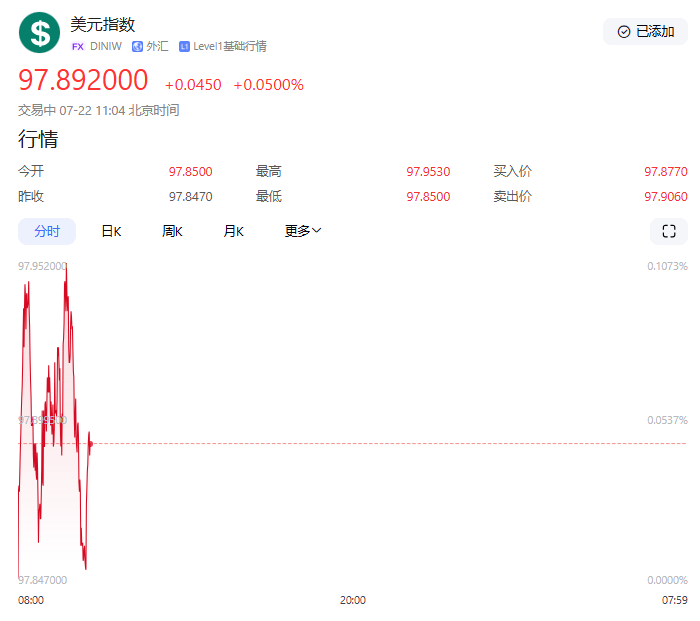
Task: Click the 最高 label
Action: click(268, 171)
